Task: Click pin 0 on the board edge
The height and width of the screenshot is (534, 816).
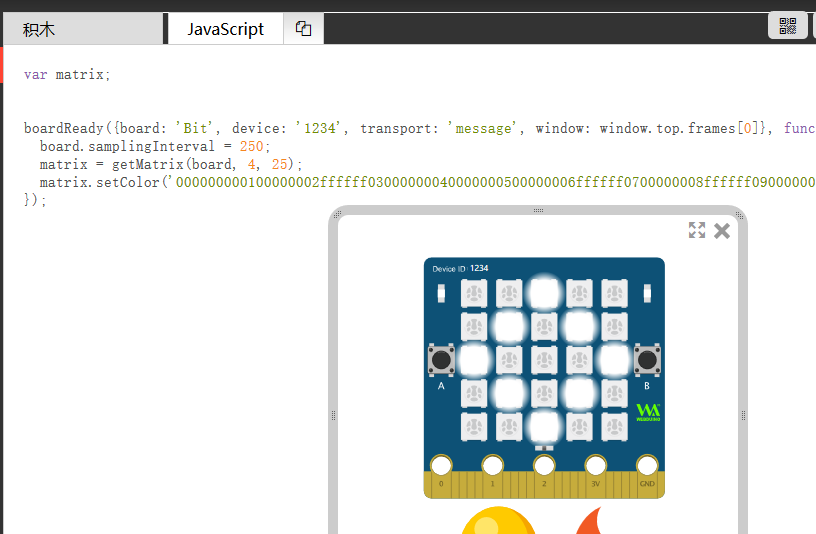Action: pos(441,466)
